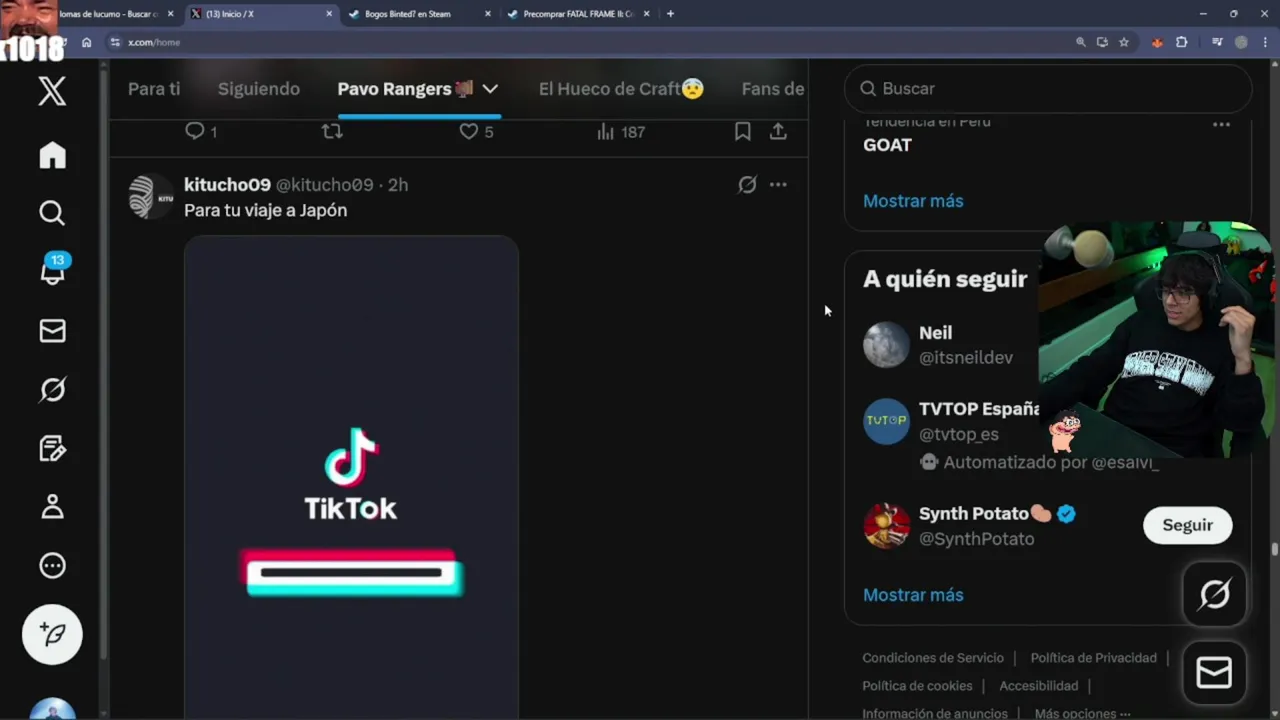The image size is (1280, 720).
Task: Open Lists icon in sidebar
Action: (52, 448)
